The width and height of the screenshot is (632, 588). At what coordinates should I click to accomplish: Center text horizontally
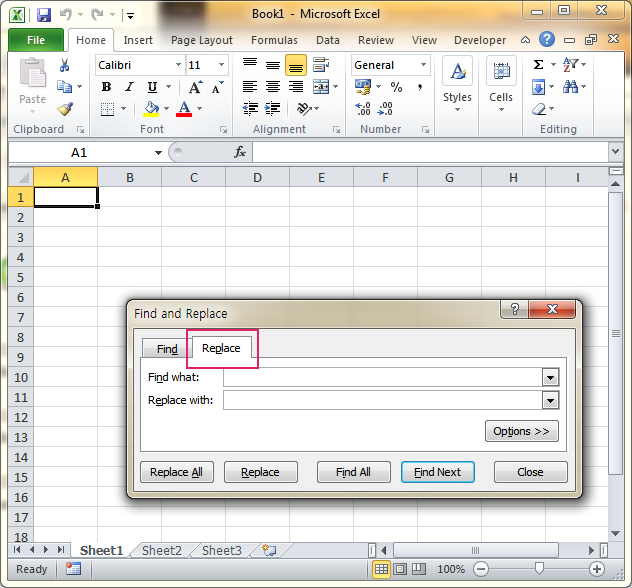[273, 87]
